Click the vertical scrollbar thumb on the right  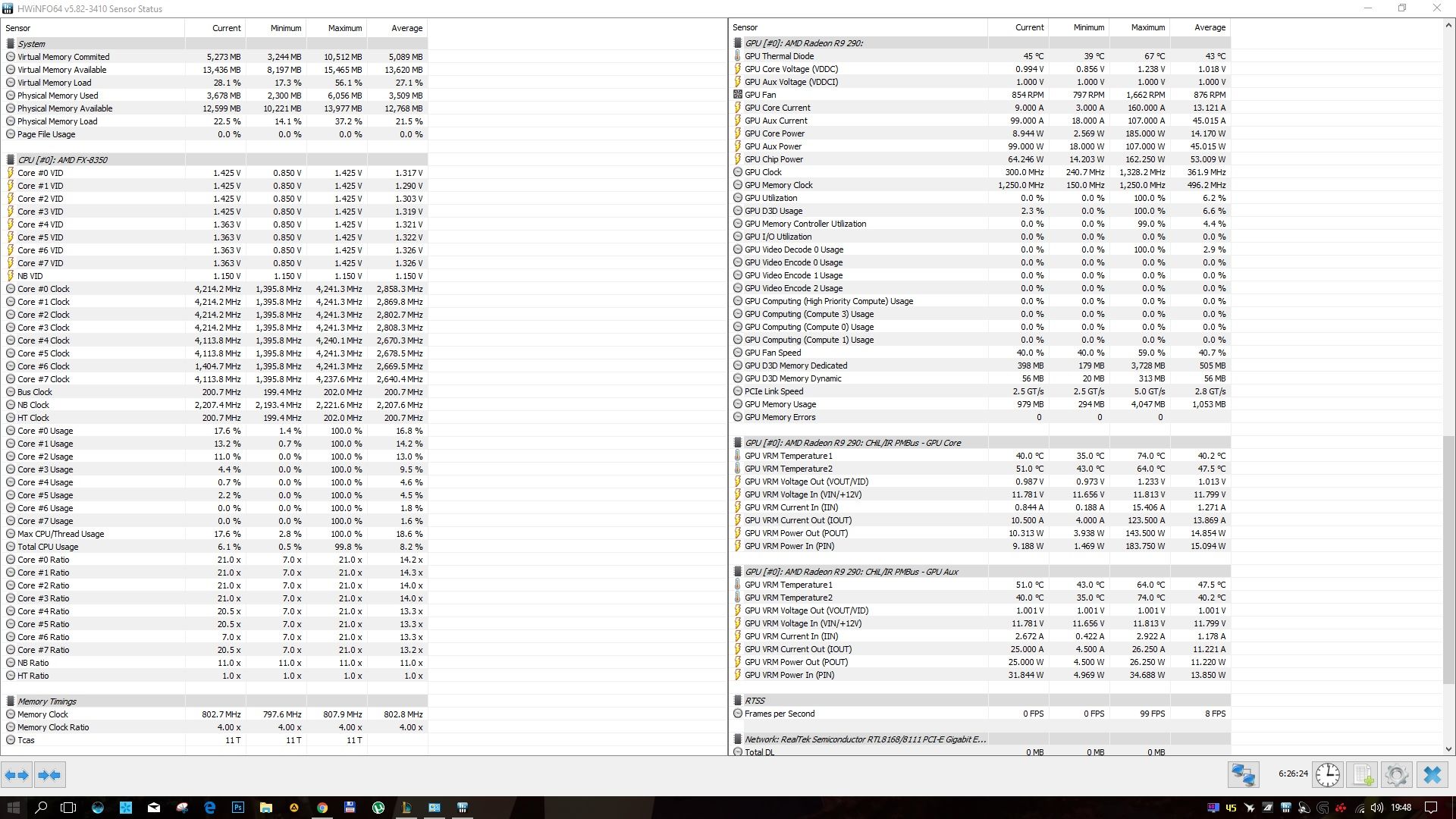click(1448, 560)
